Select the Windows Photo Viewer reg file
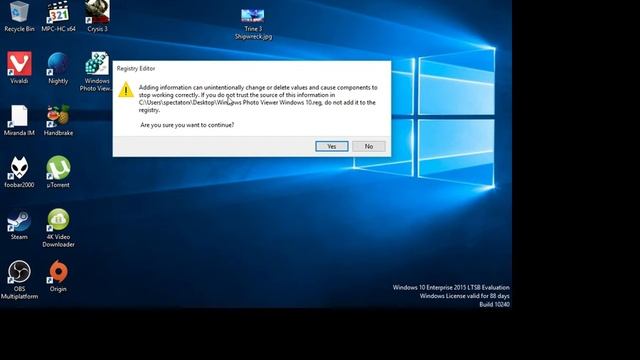Image resolution: width=640 pixels, height=360 pixels. tap(97, 71)
